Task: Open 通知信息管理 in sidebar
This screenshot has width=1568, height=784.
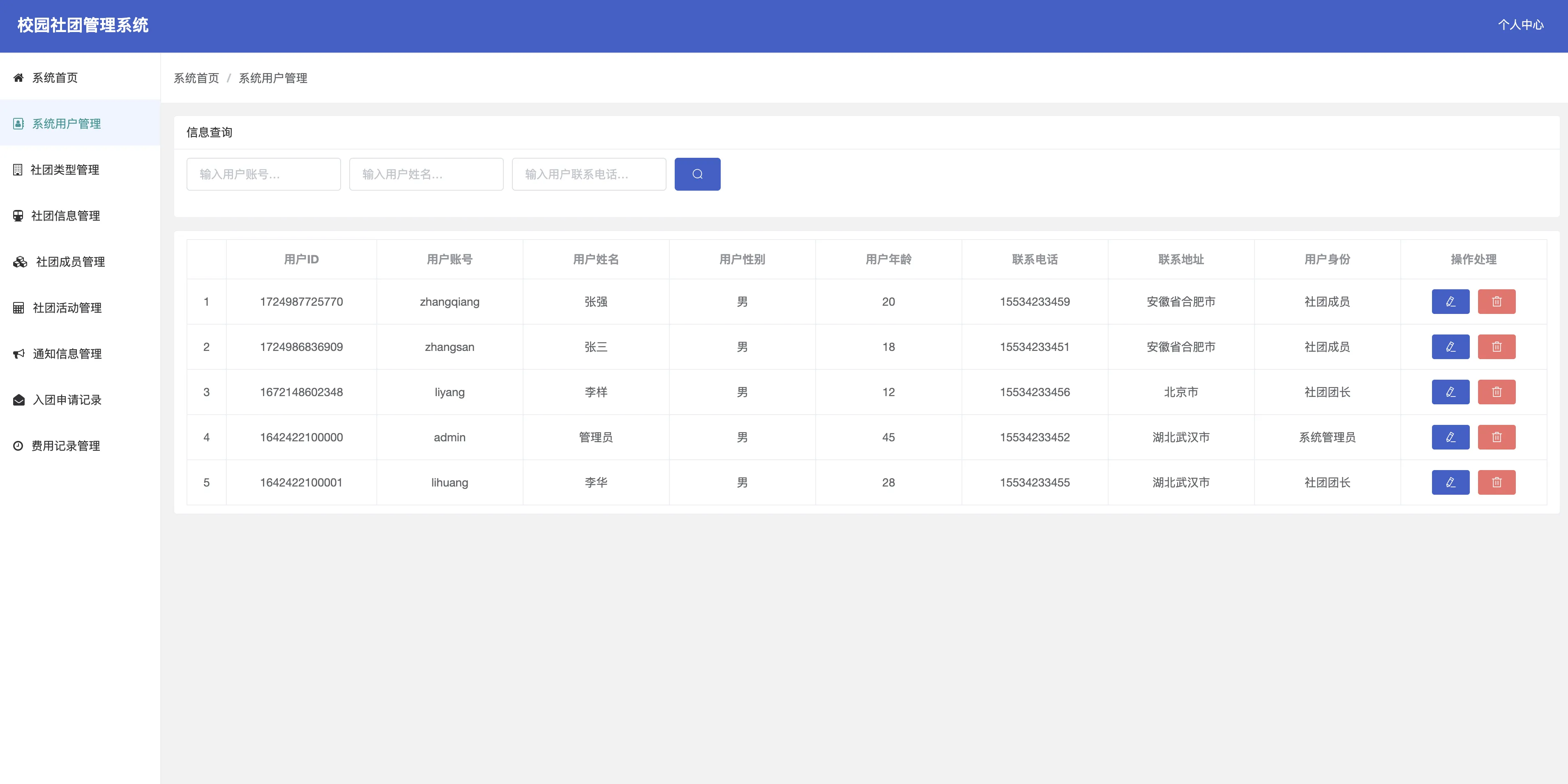Action: coord(67,354)
